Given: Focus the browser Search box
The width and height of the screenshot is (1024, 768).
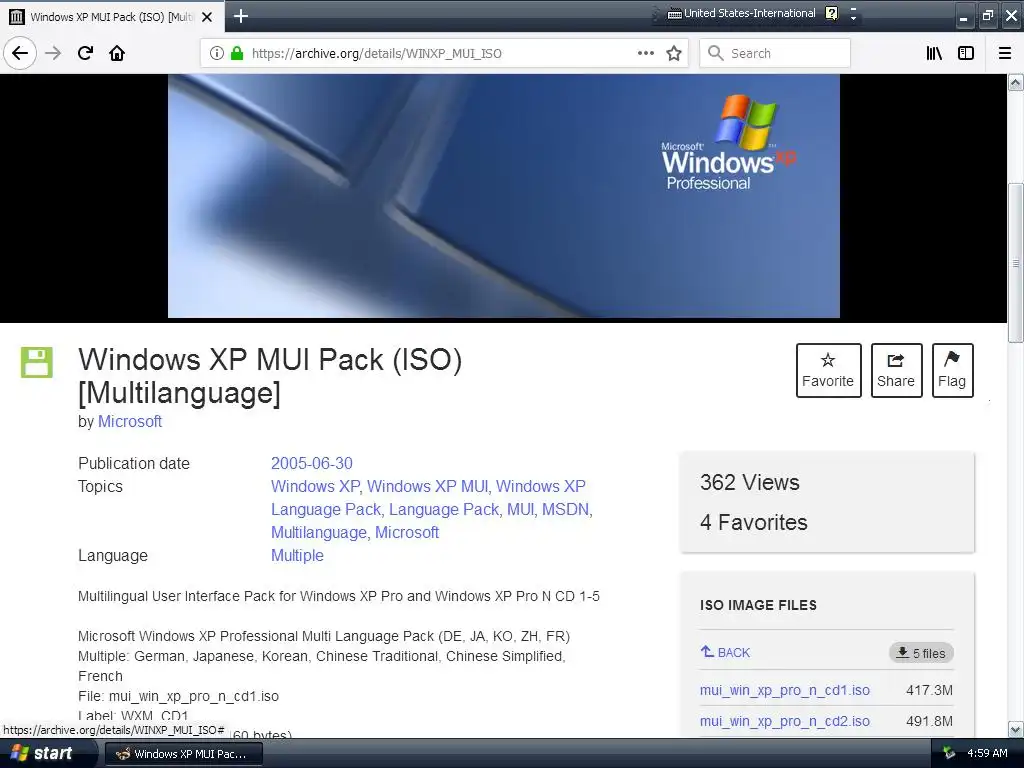Looking at the screenshot, I should click(x=775, y=53).
